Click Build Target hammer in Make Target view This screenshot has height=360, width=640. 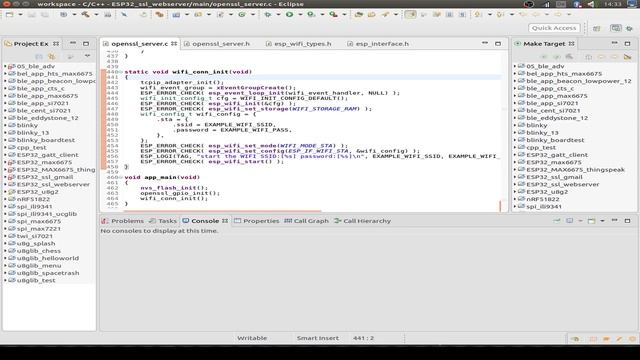(569, 56)
